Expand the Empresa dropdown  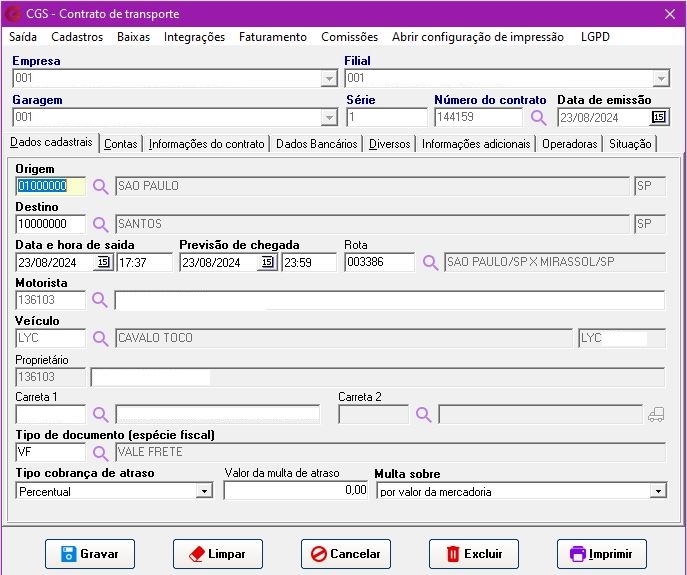[x=329, y=79]
